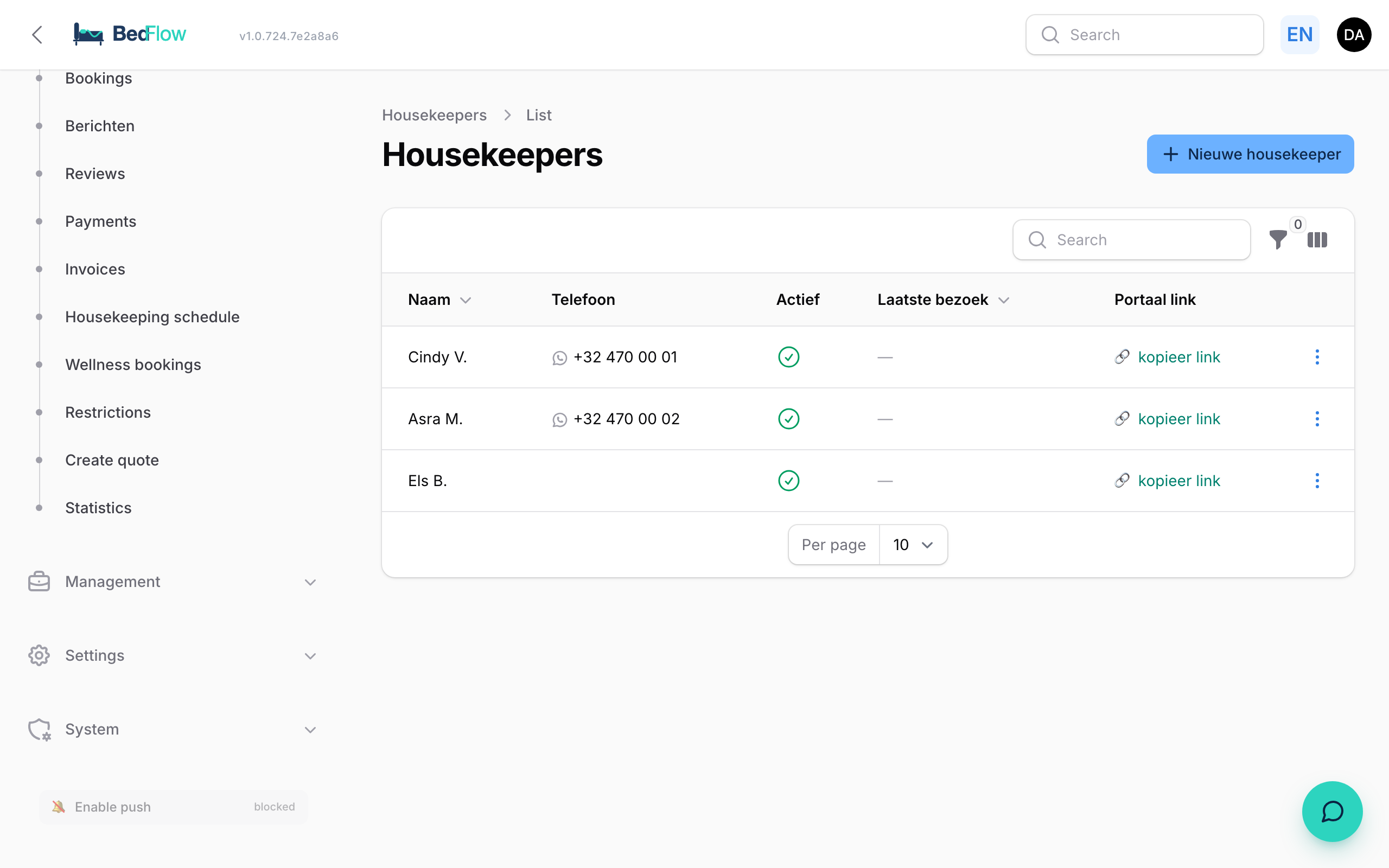Open the chat support bubble
This screenshot has height=868, width=1389.
click(1332, 811)
